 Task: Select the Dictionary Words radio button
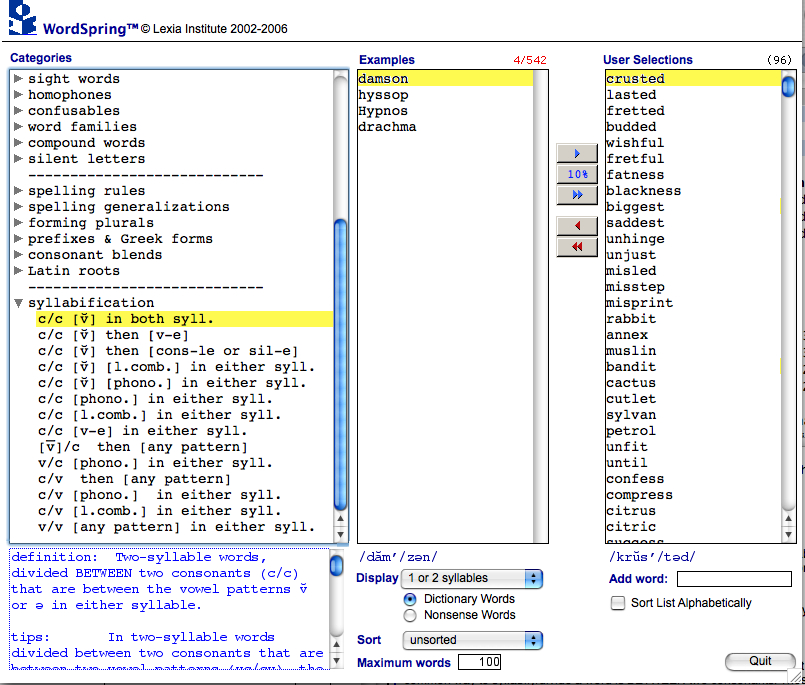tap(410, 599)
